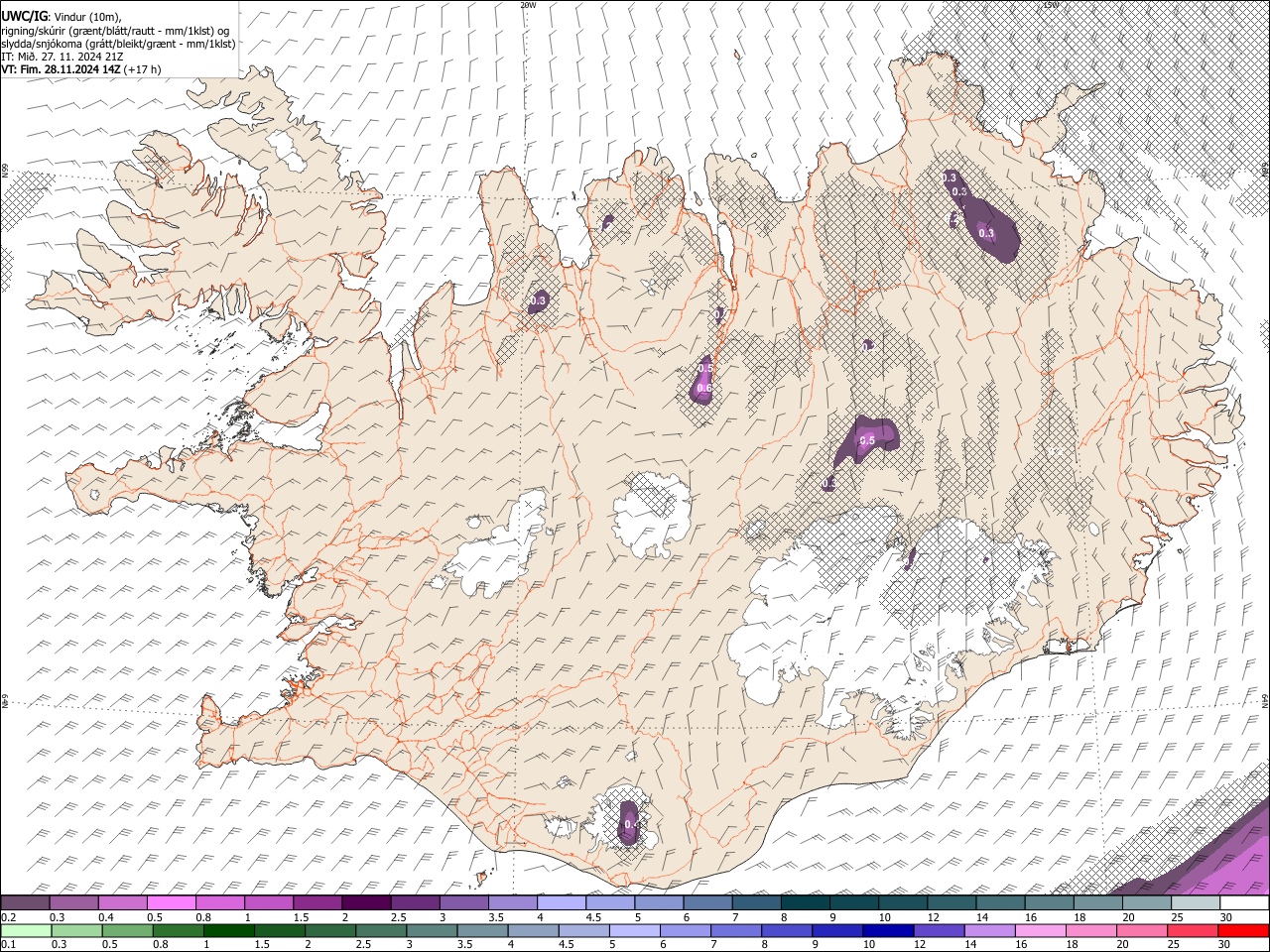Image resolution: width=1270 pixels, height=952 pixels.
Task: Select upper legend swatch for 0.8–1
Action: point(220,902)
